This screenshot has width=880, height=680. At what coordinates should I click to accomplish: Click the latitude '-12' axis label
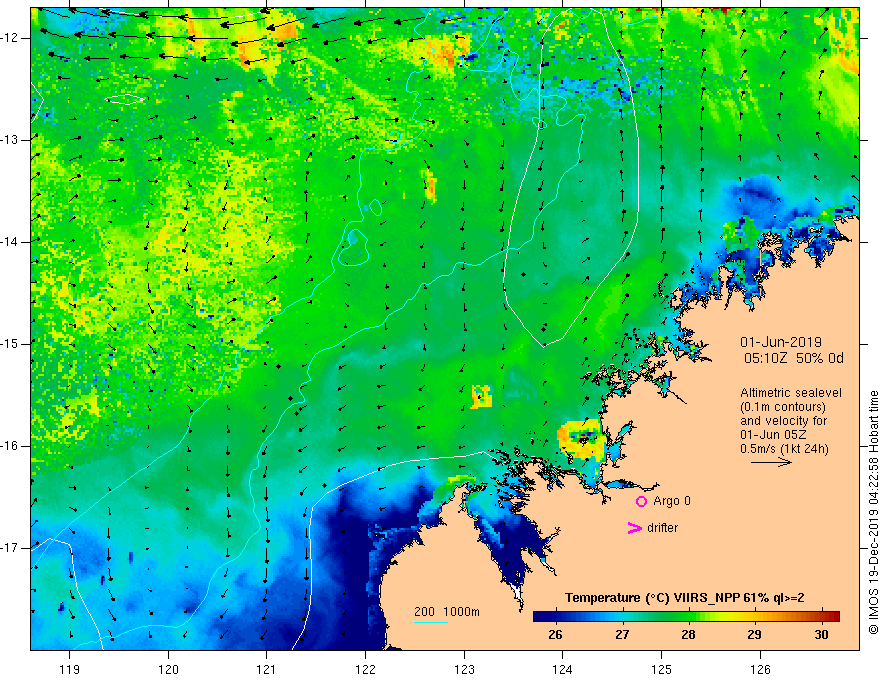click(10, 38)
